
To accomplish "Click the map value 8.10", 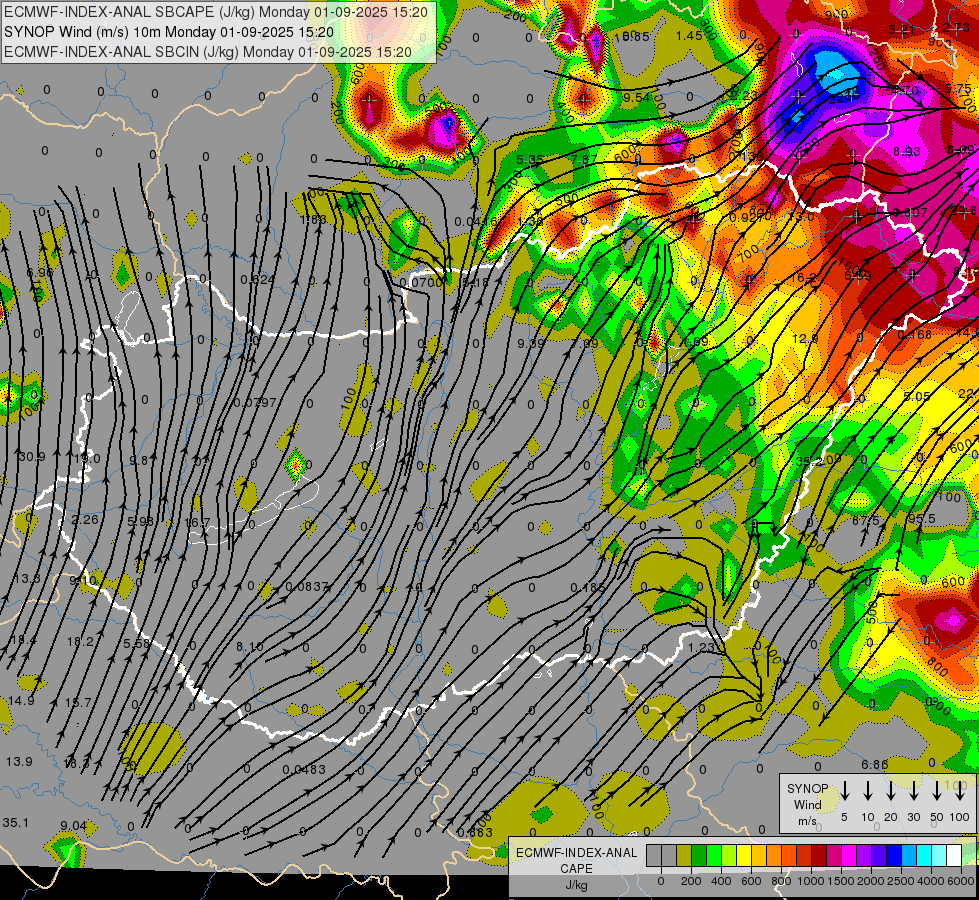I will pyautogui.click(x=250, y=646).
